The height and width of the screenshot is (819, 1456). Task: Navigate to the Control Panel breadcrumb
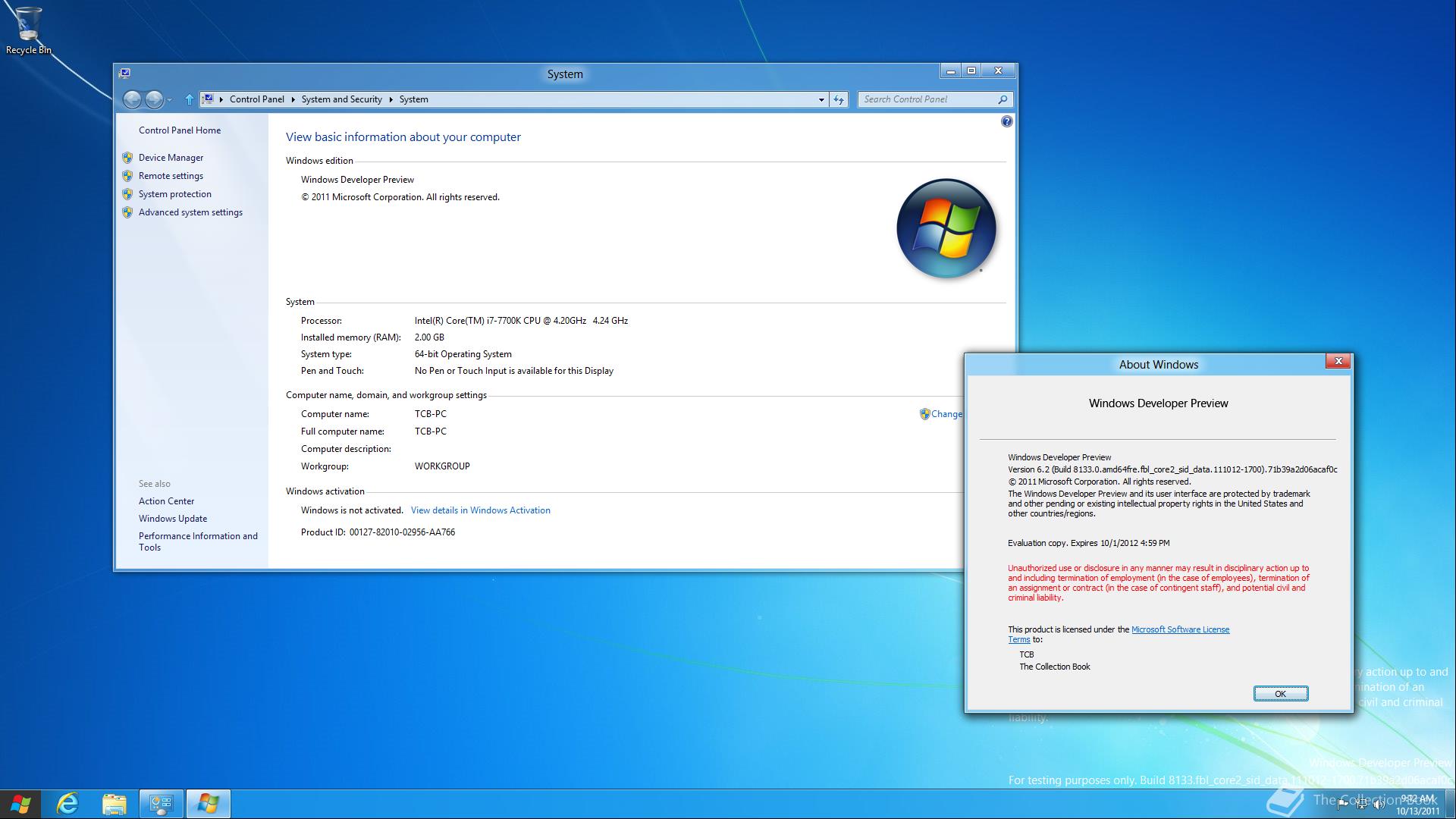coord(257,99)
